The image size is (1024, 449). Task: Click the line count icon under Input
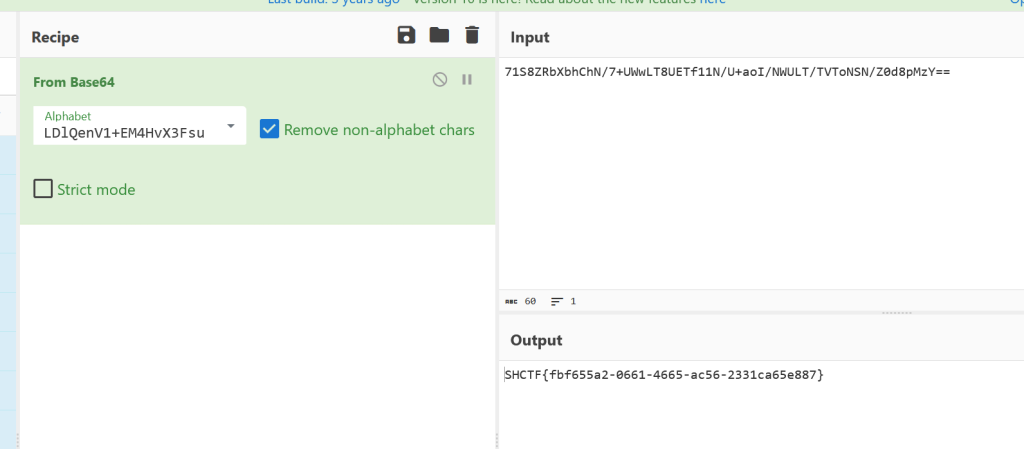[x=557, y=300]
